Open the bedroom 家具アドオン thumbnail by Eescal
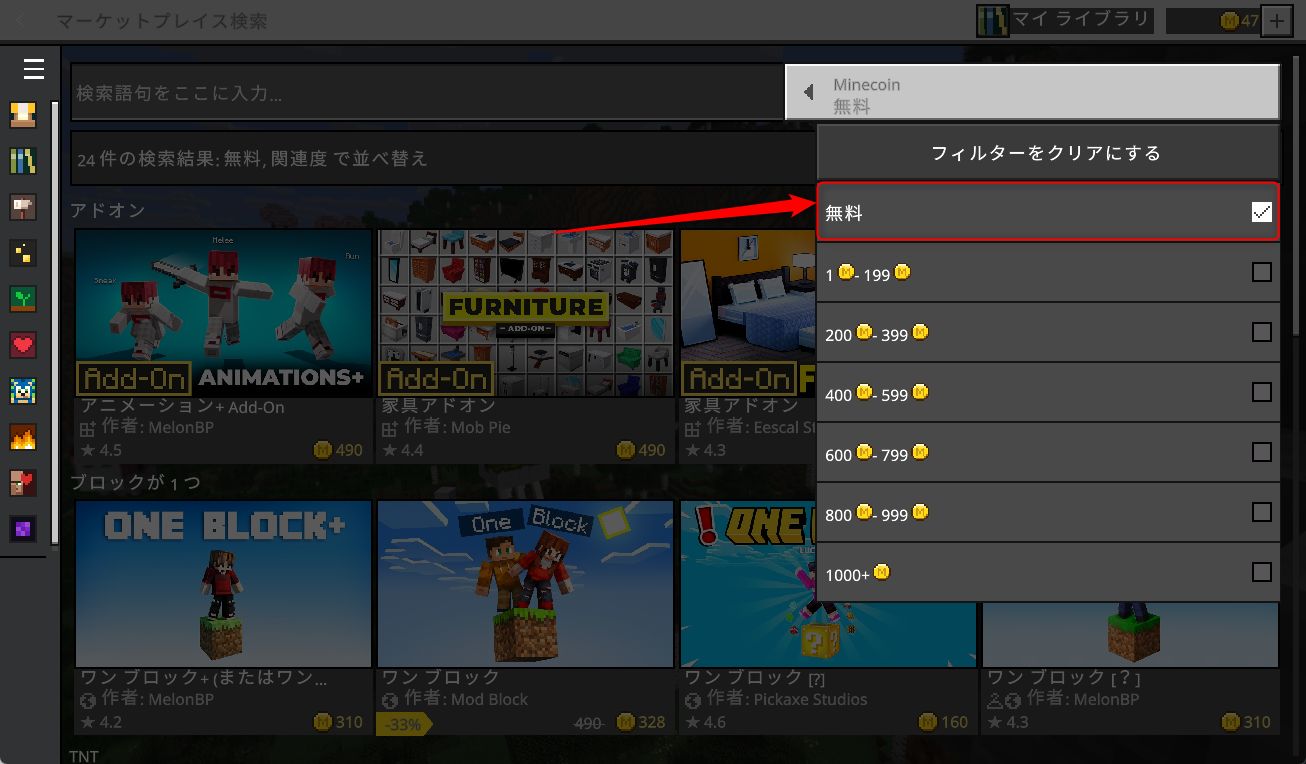 [x=748, y=313]
